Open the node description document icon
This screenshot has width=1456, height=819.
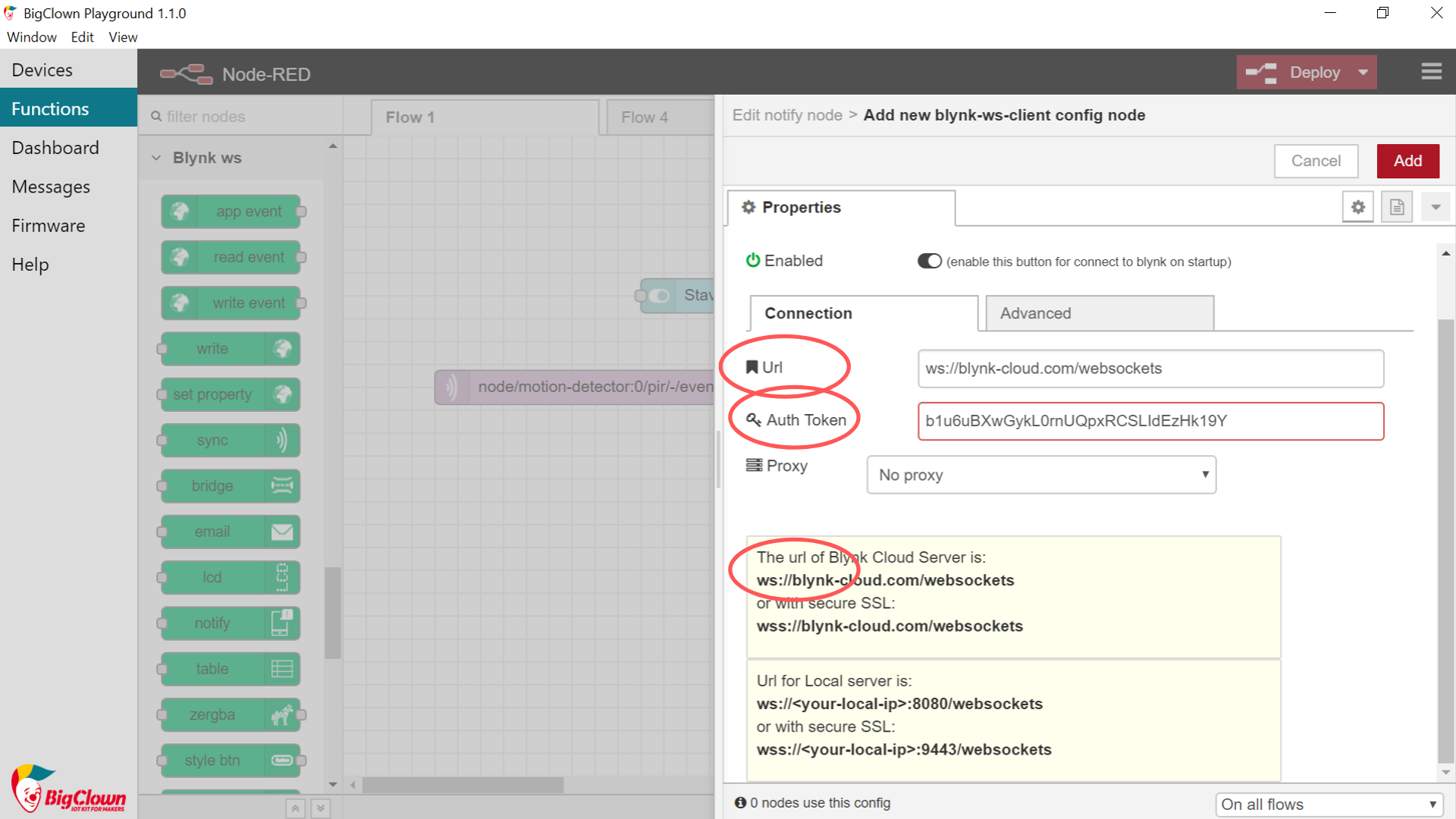click(1397, 207)
